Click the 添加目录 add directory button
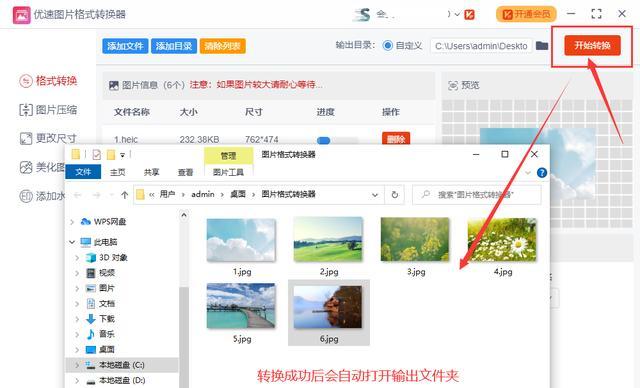Viewport: 640px width, 388px height. click(x=174, y=46)
